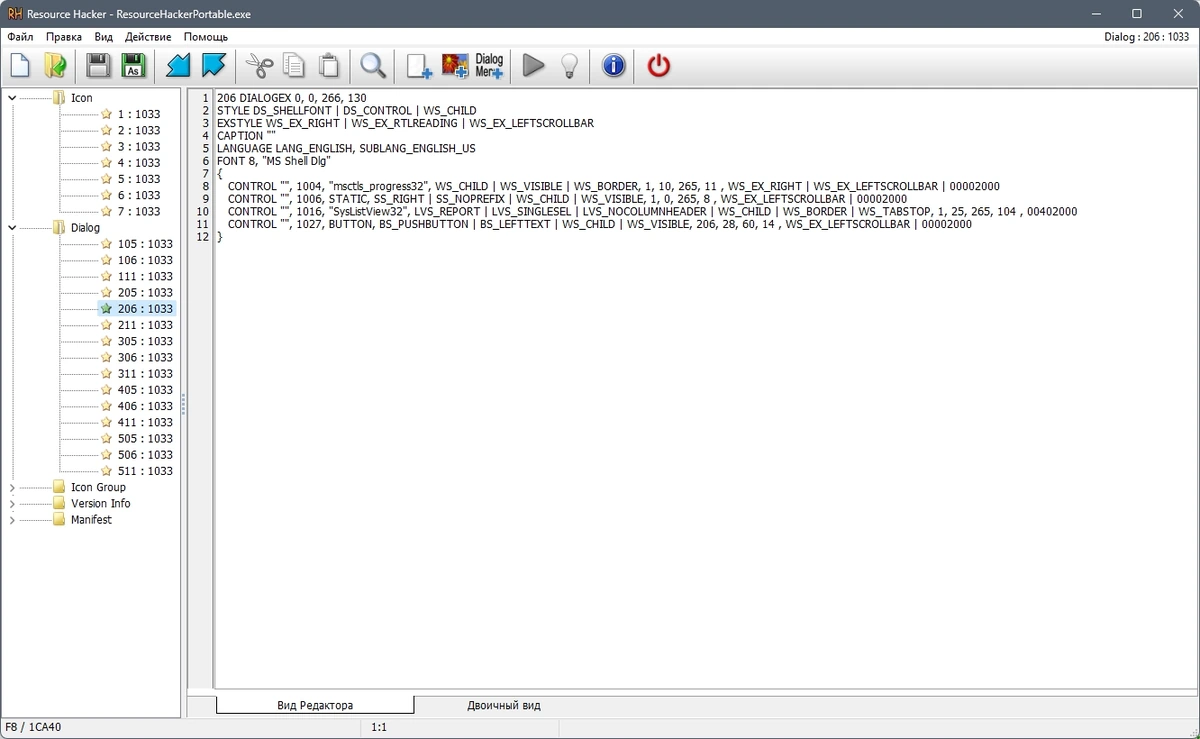This screenshot has width=1200, height=739.
Task: Click the Version Info folder label
Action: coord(100,504)
